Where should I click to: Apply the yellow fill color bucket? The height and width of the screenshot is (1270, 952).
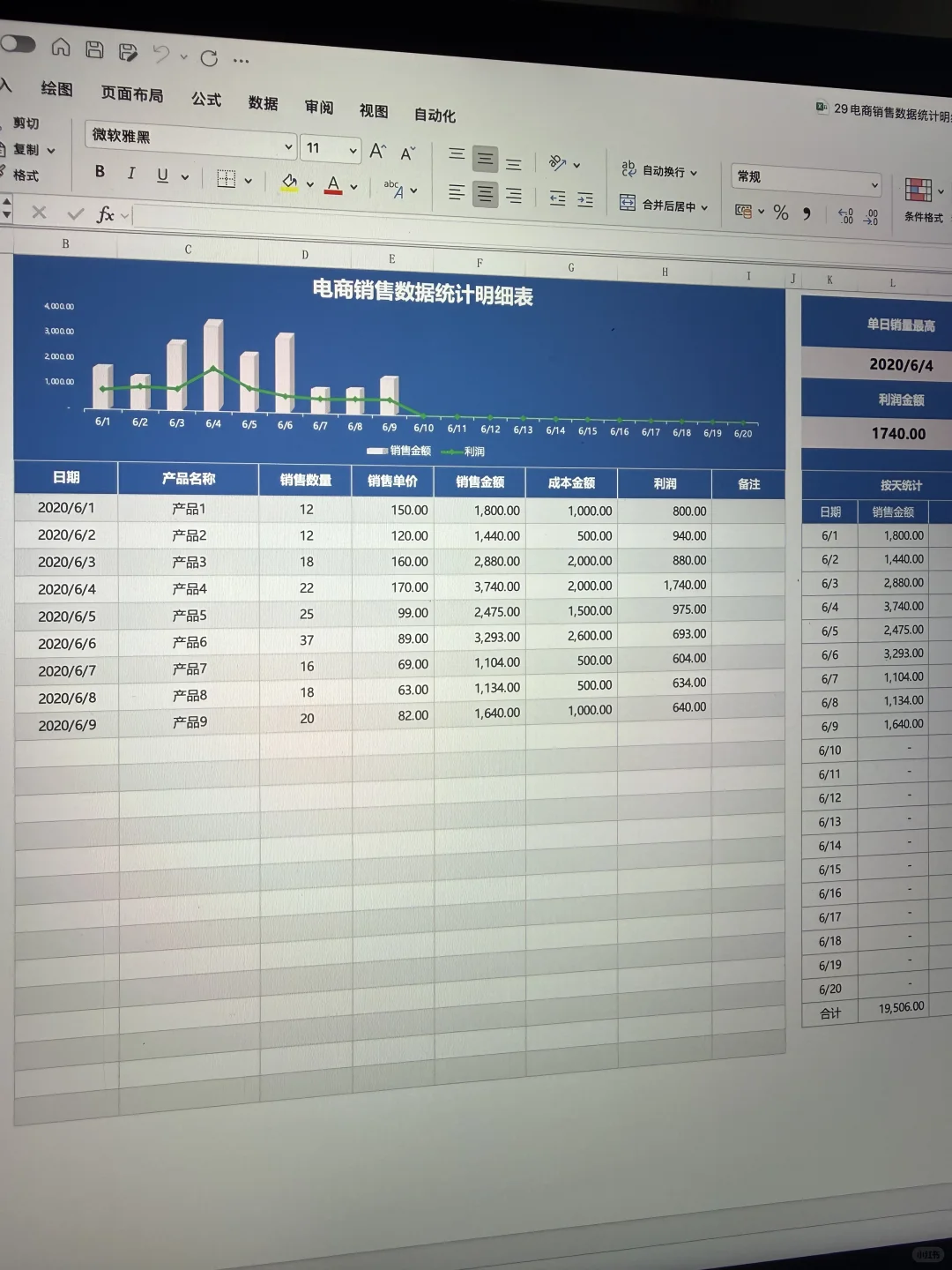tap(289, 183)
